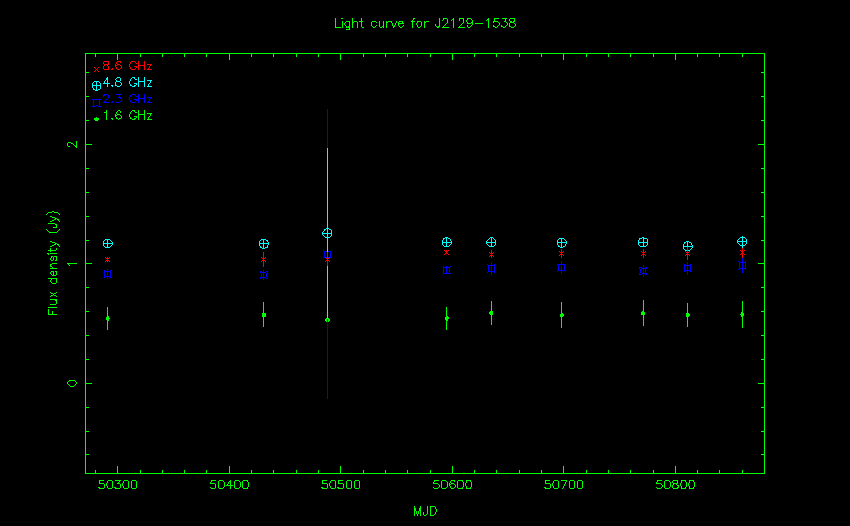The height and width of the screenshot is (526, 850).
Task: Click the green 1.6 GHz point at the last epoch
Action: [x=742, y=315]
